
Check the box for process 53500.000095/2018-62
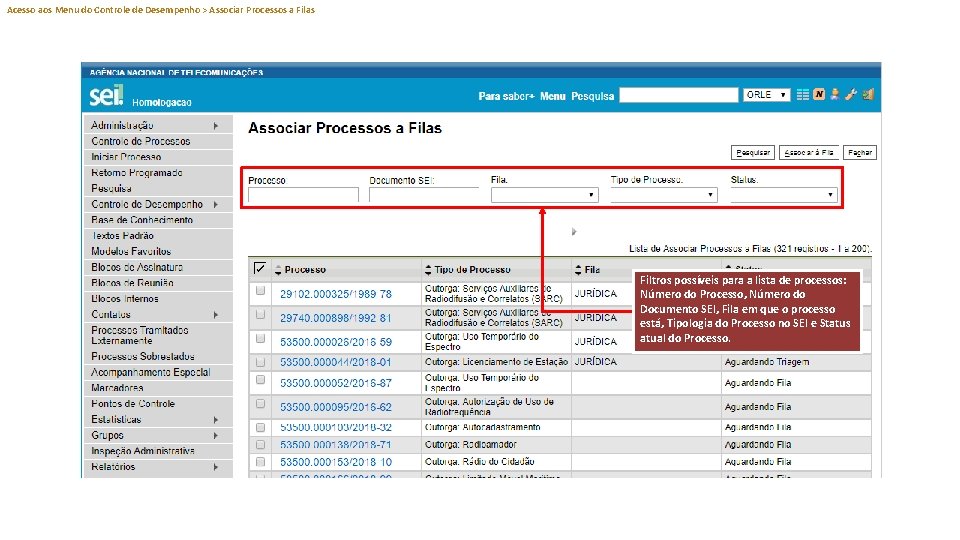click(260, 403)
